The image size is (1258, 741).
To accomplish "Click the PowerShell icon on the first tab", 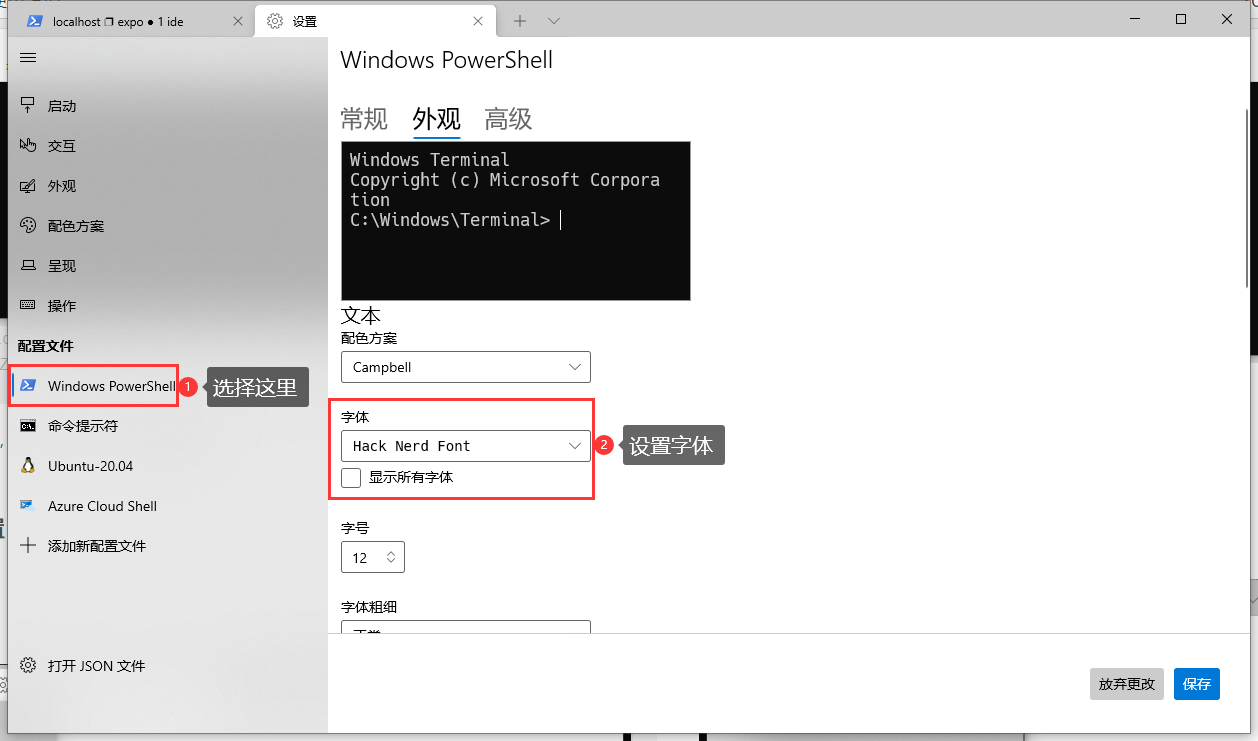I will 34,21.
